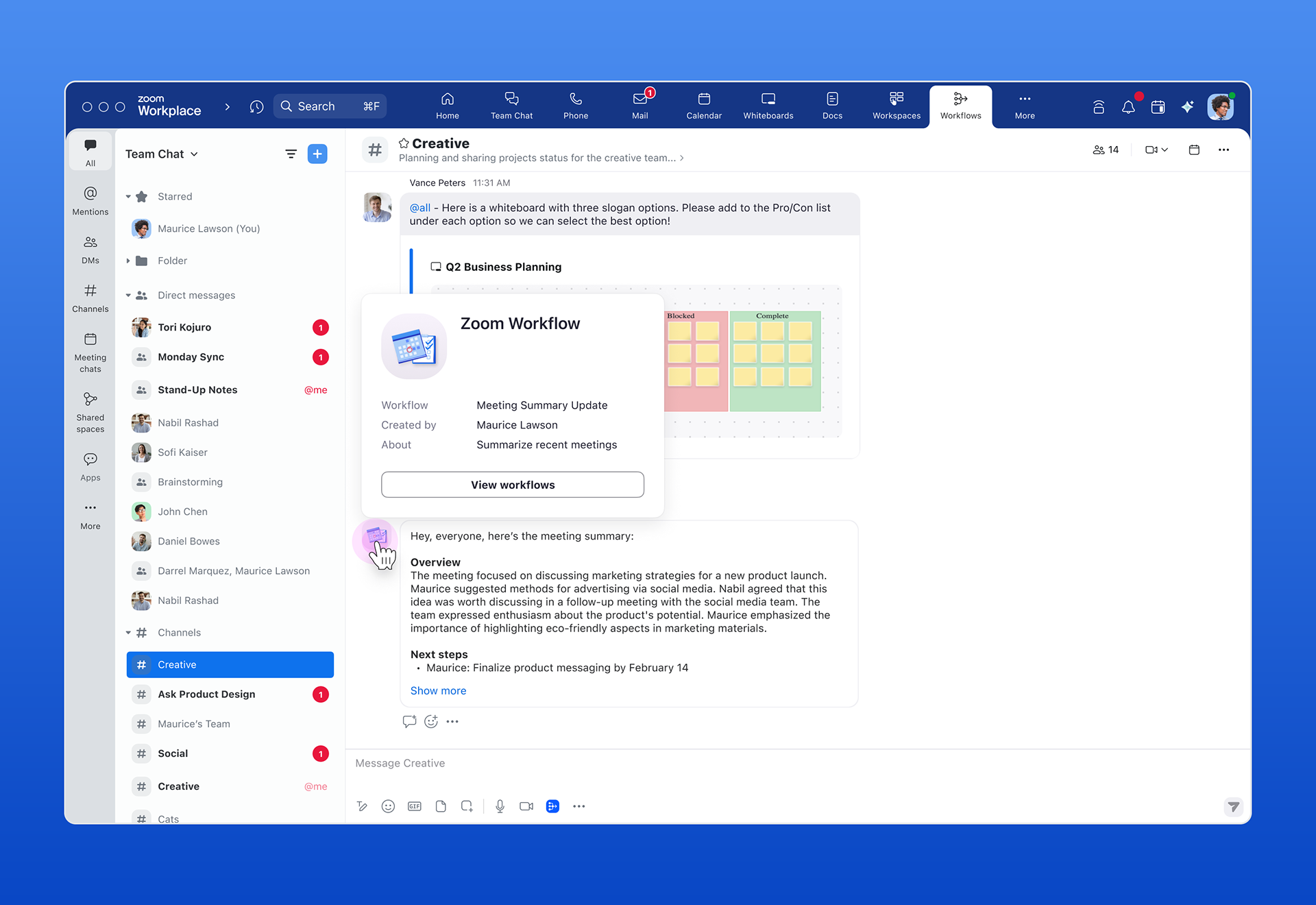Viewport: 1316px width, 905px height.
Task: Add emoji reaction to meeting summary
Action: [x=431, y=721]
